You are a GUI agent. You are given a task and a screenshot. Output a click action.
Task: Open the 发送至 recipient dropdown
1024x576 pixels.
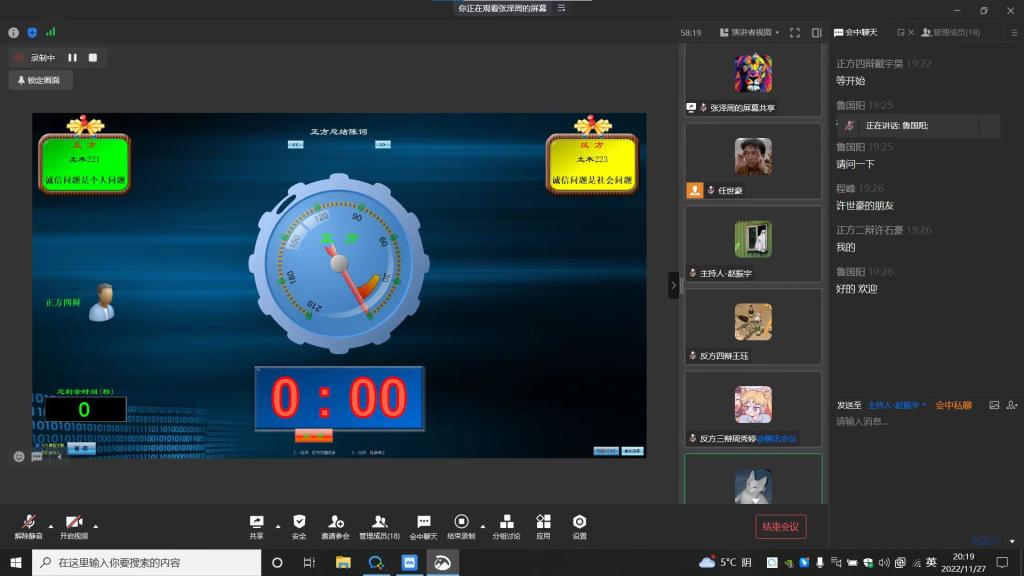click(x=897, y=405)
